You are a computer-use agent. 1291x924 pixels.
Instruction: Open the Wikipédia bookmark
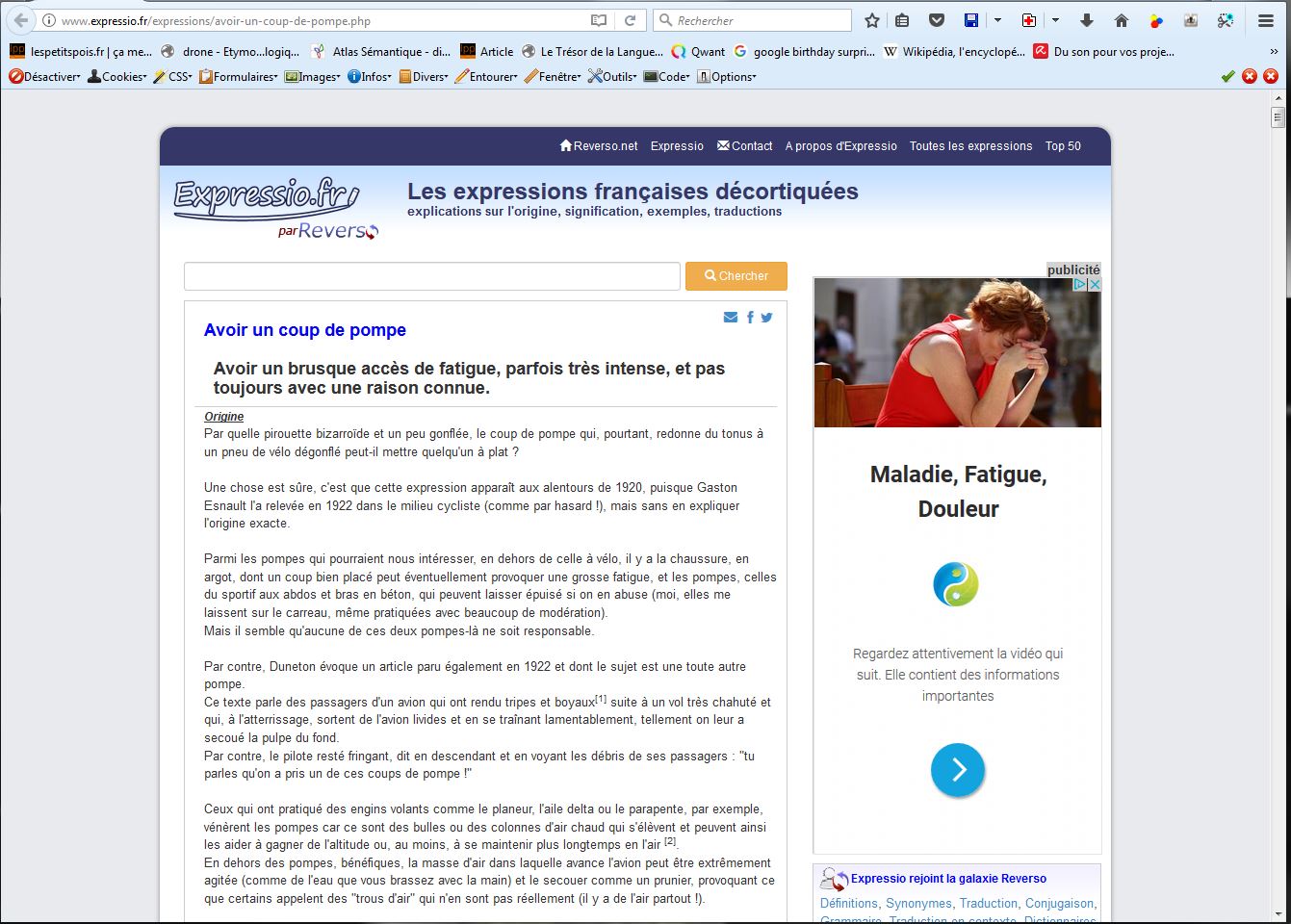[x=954, y=52]
